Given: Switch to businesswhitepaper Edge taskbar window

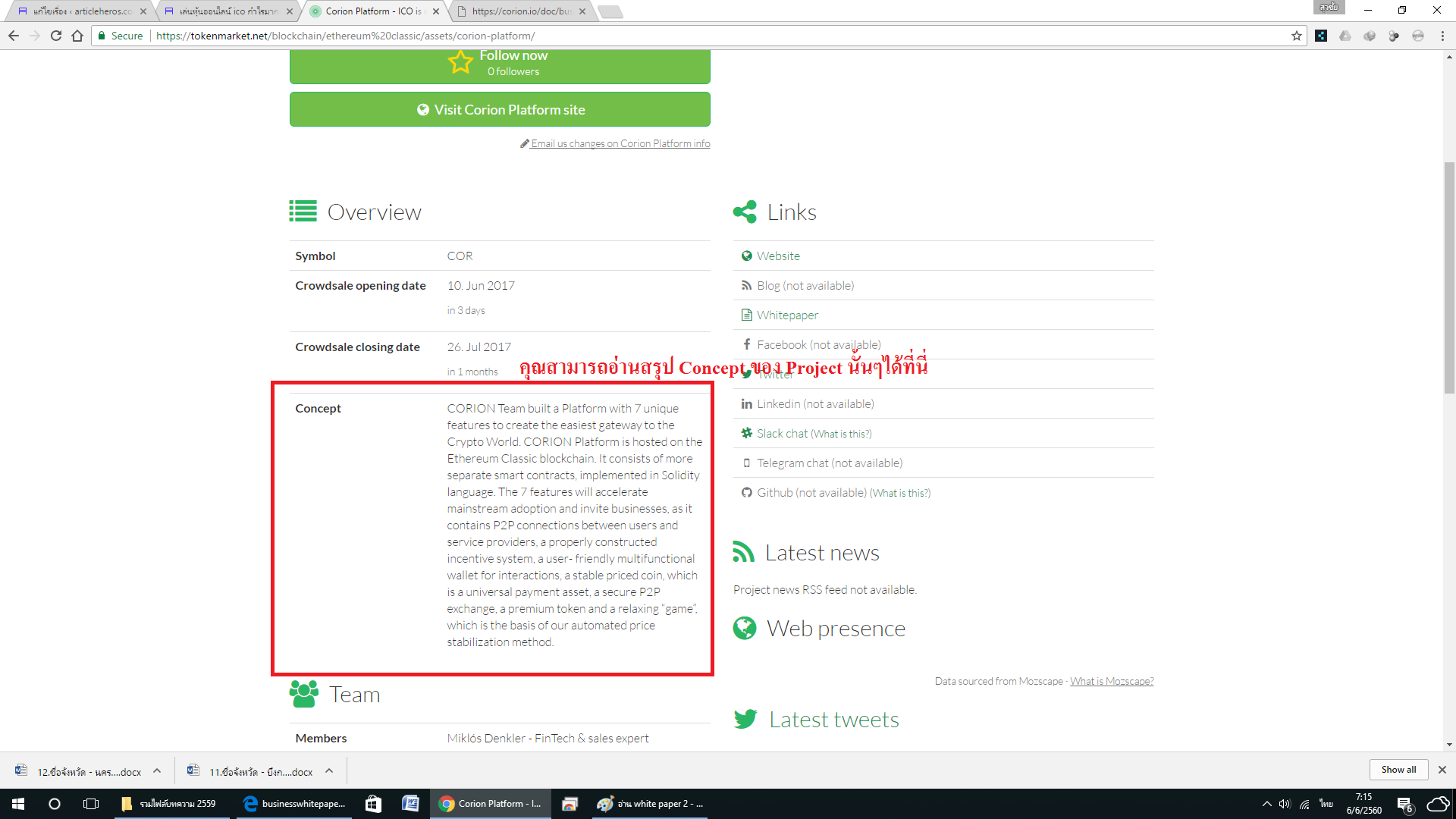Looking at the screenshot, I should click(294, 804).
